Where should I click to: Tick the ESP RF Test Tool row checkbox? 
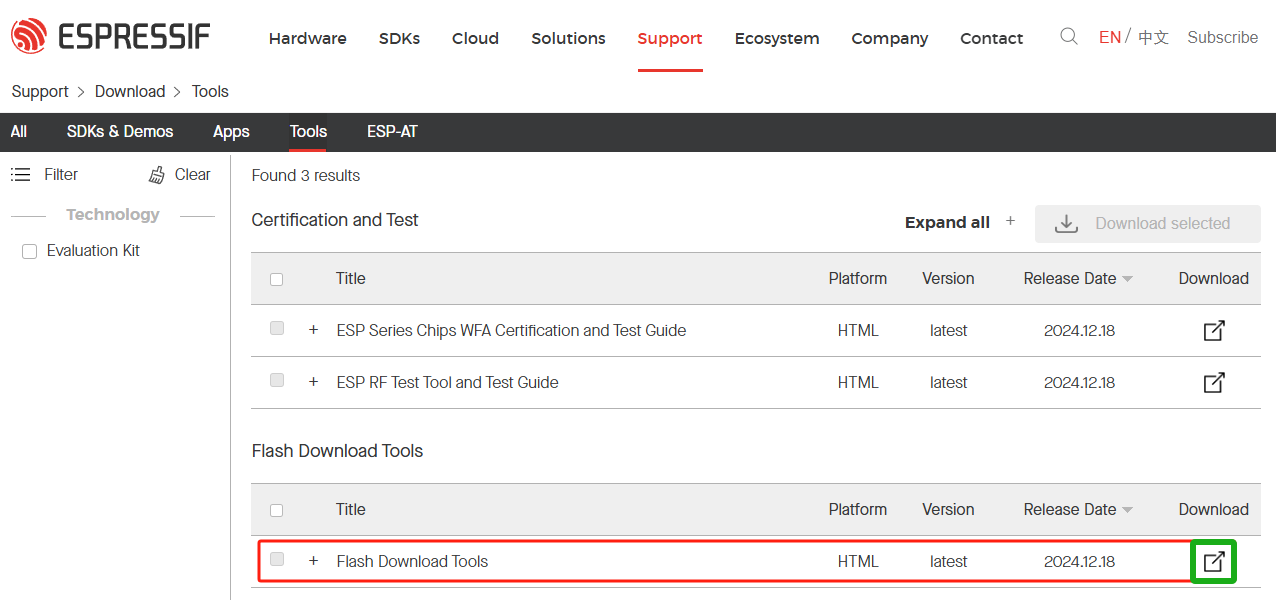[x=277, y=380]
